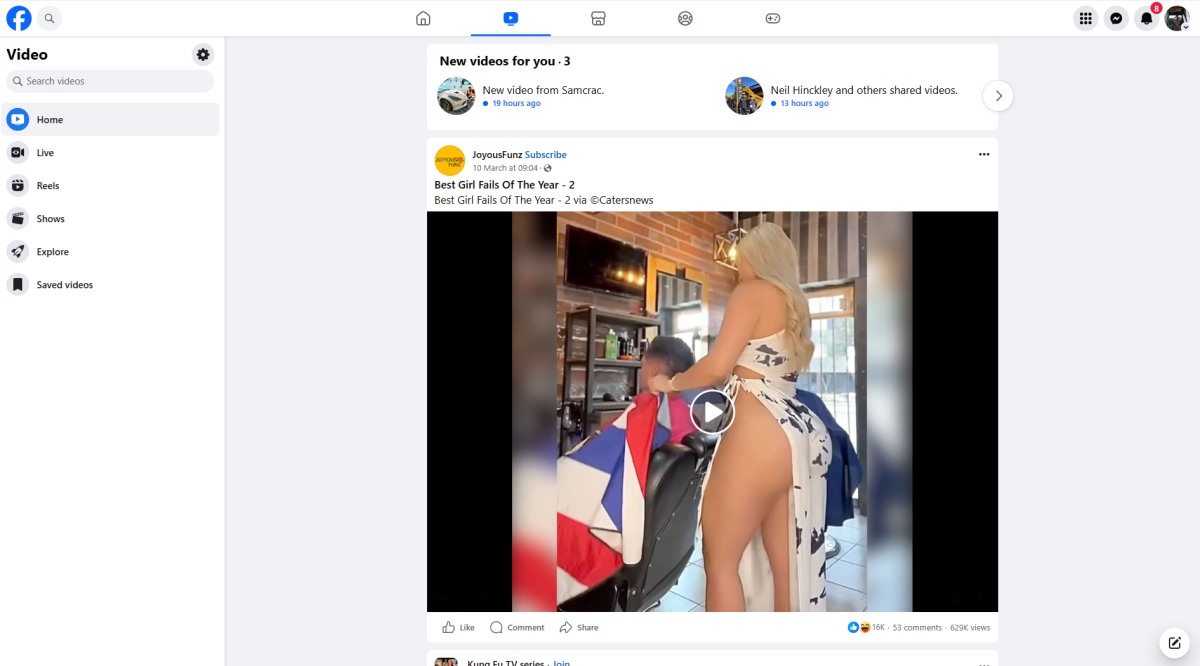Open the 53 comments link
The width and height of the screenshot is (1200, 666).
tap(917, 628)
